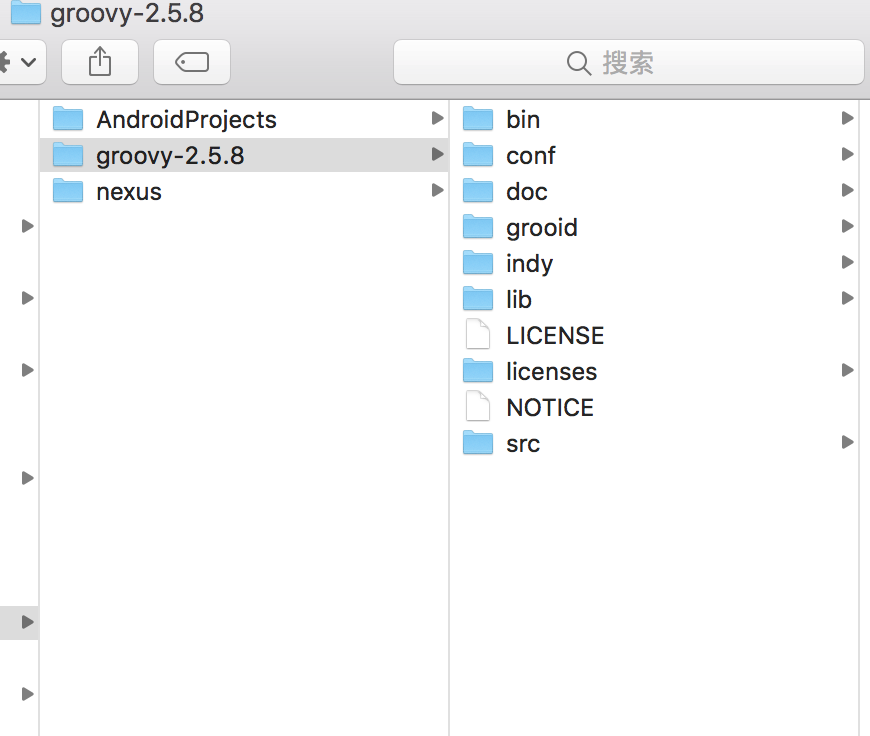Screen dimensions: 870x736
Task: Expand the src folder arrow
Action: pos(847,442)
